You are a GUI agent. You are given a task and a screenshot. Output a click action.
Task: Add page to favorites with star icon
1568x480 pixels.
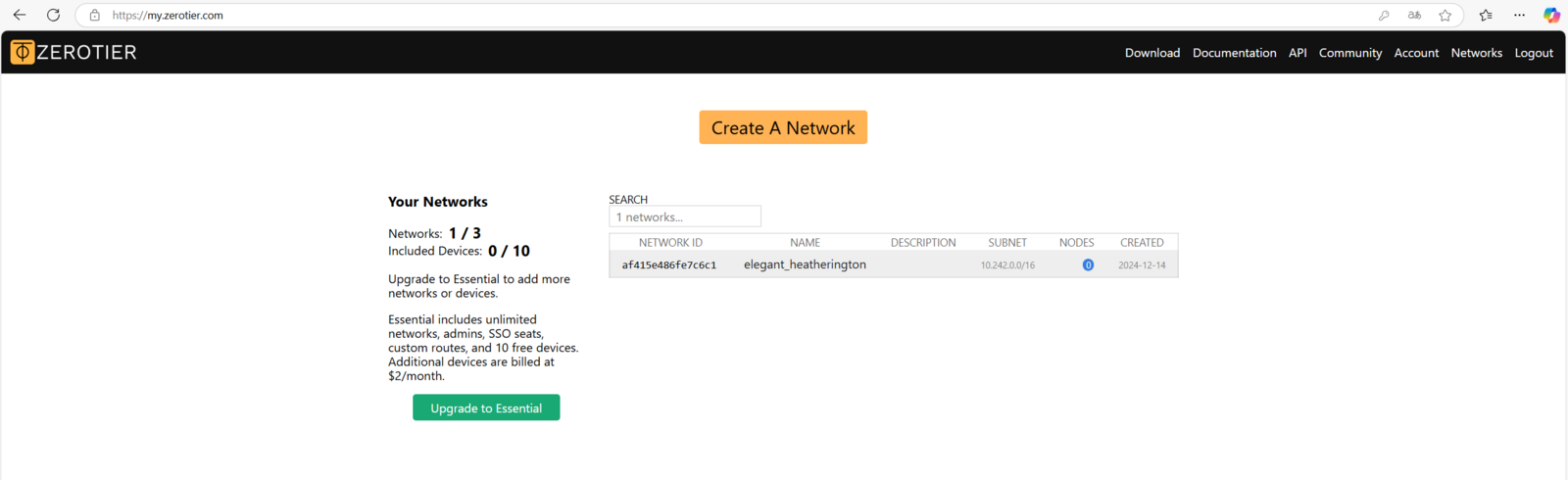tap(1445, 15)
